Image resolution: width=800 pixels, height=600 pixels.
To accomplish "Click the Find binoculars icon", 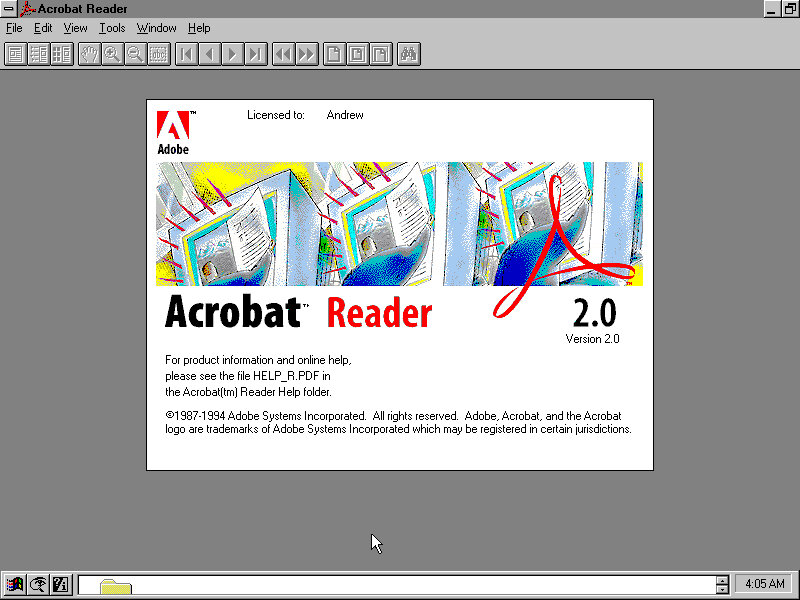I will coord(408,54).
